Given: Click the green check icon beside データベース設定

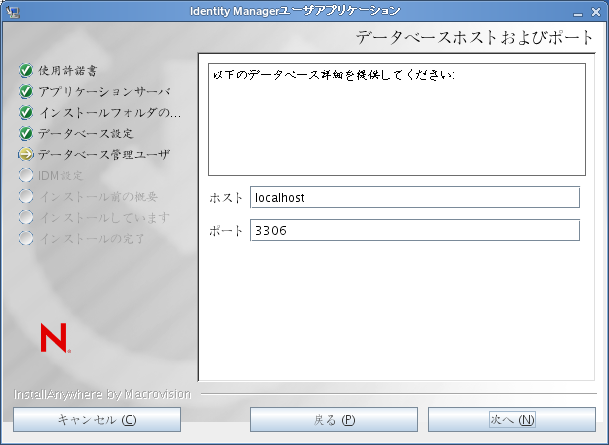Looking at the screenshot, I should (26, 133).
